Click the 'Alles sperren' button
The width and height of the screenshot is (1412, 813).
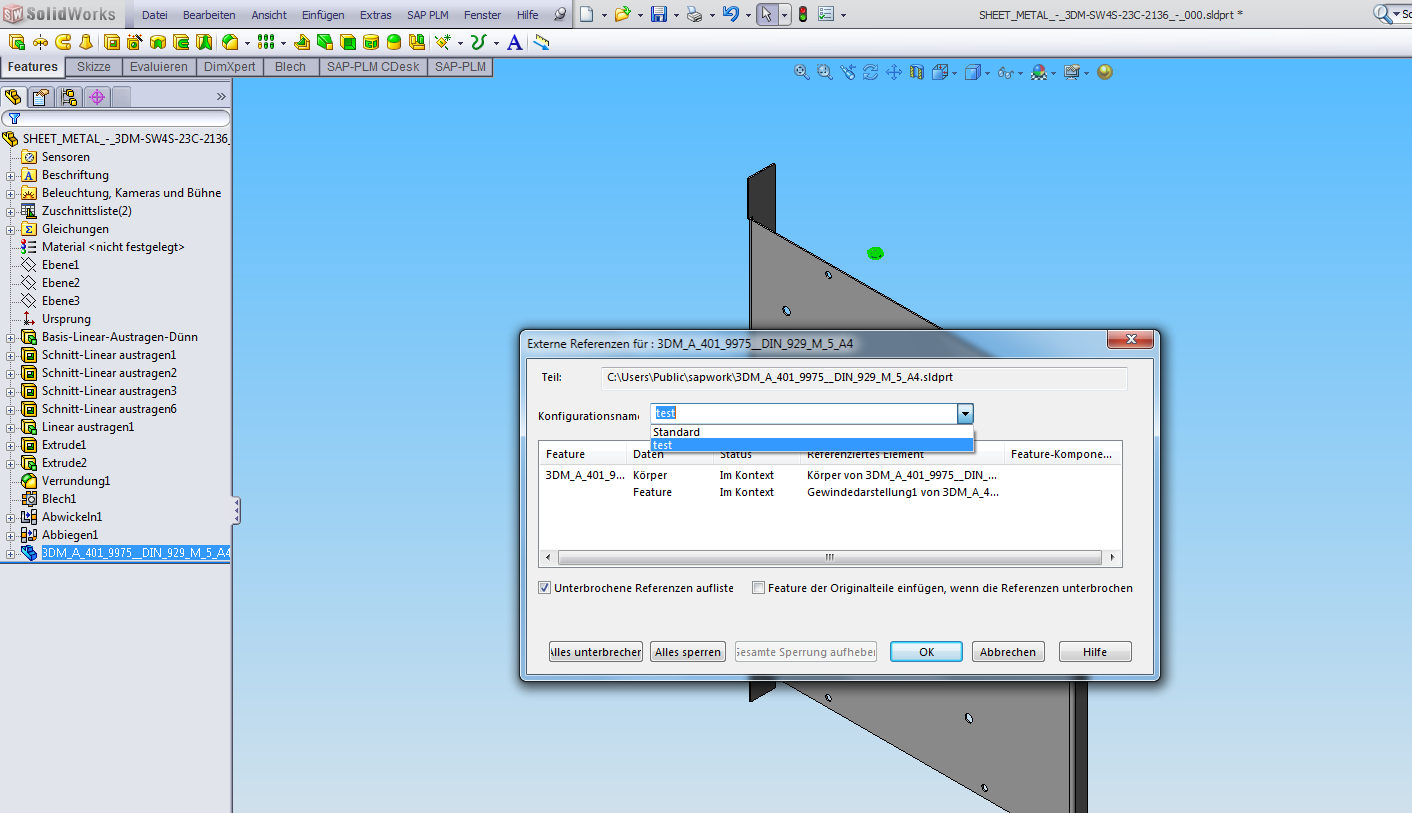[x=687, y=652]
